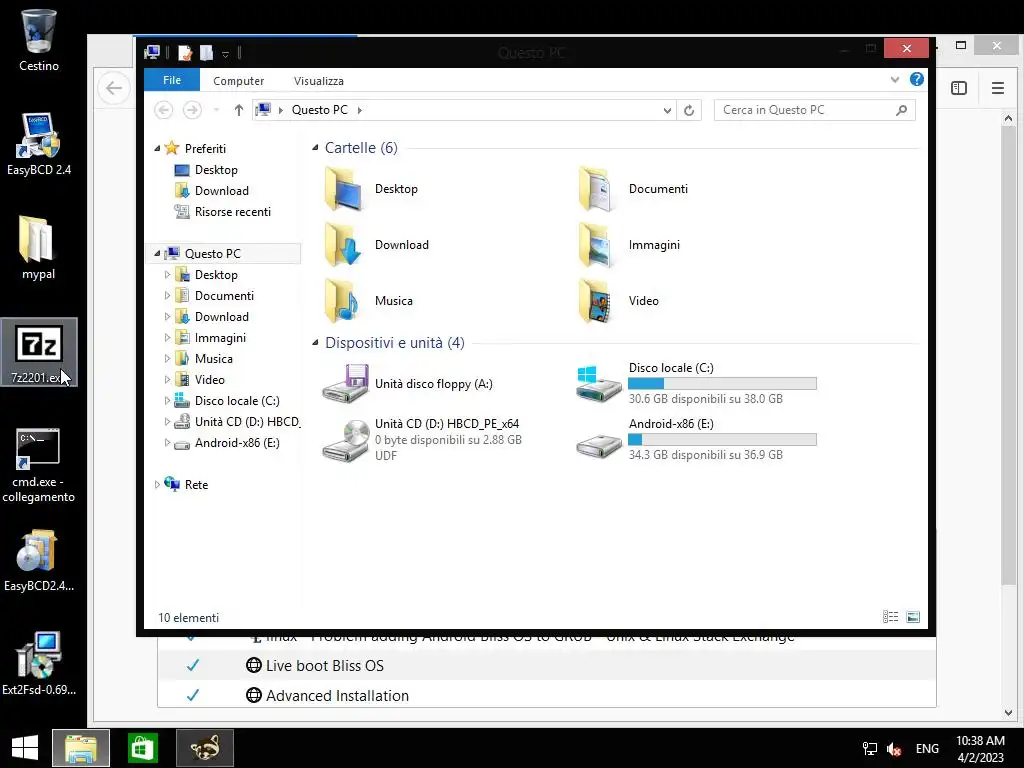
Task: Open Live boot Bliss OS link in browser
Action: click(325, 665)
